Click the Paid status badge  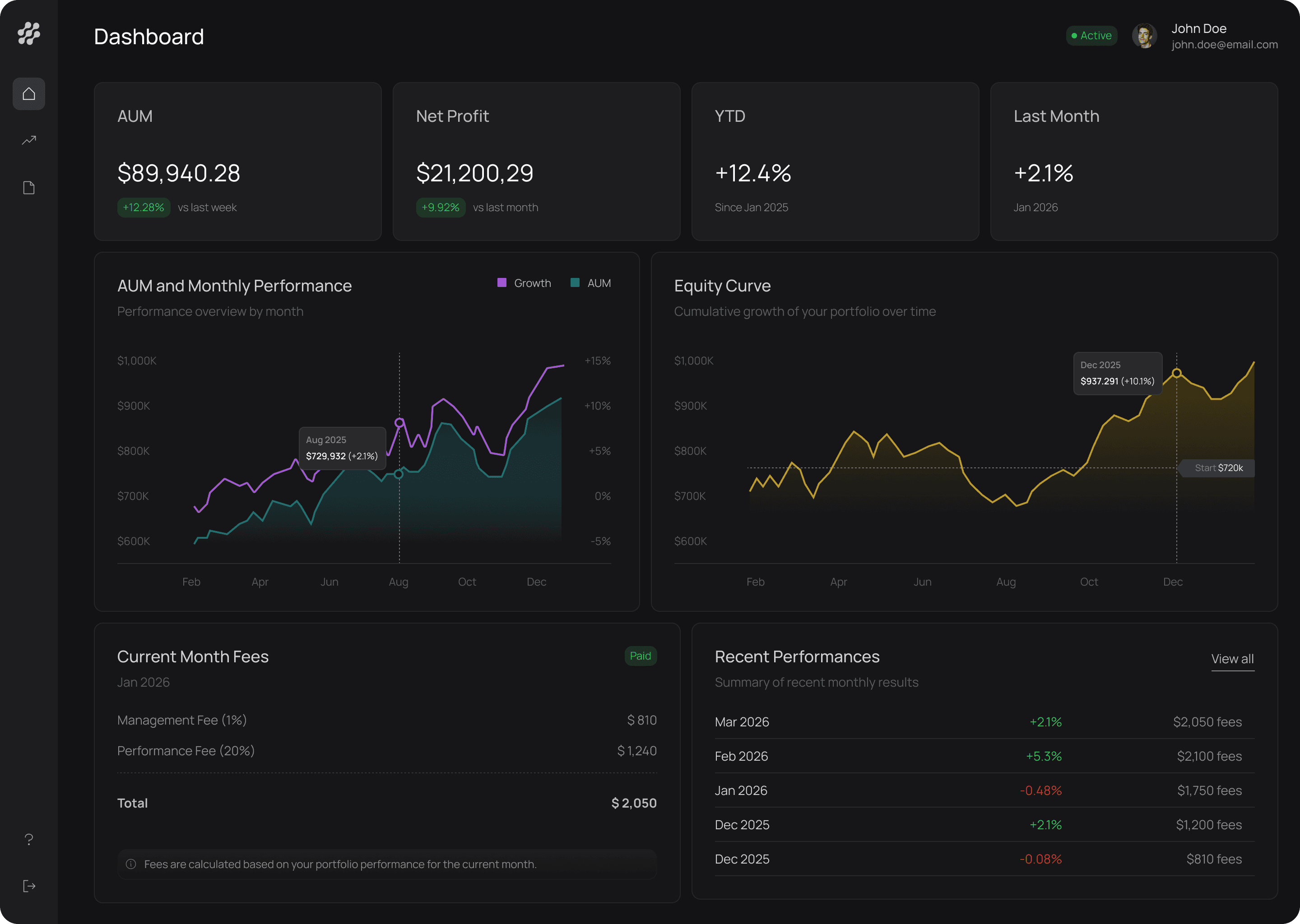[641, 656]
